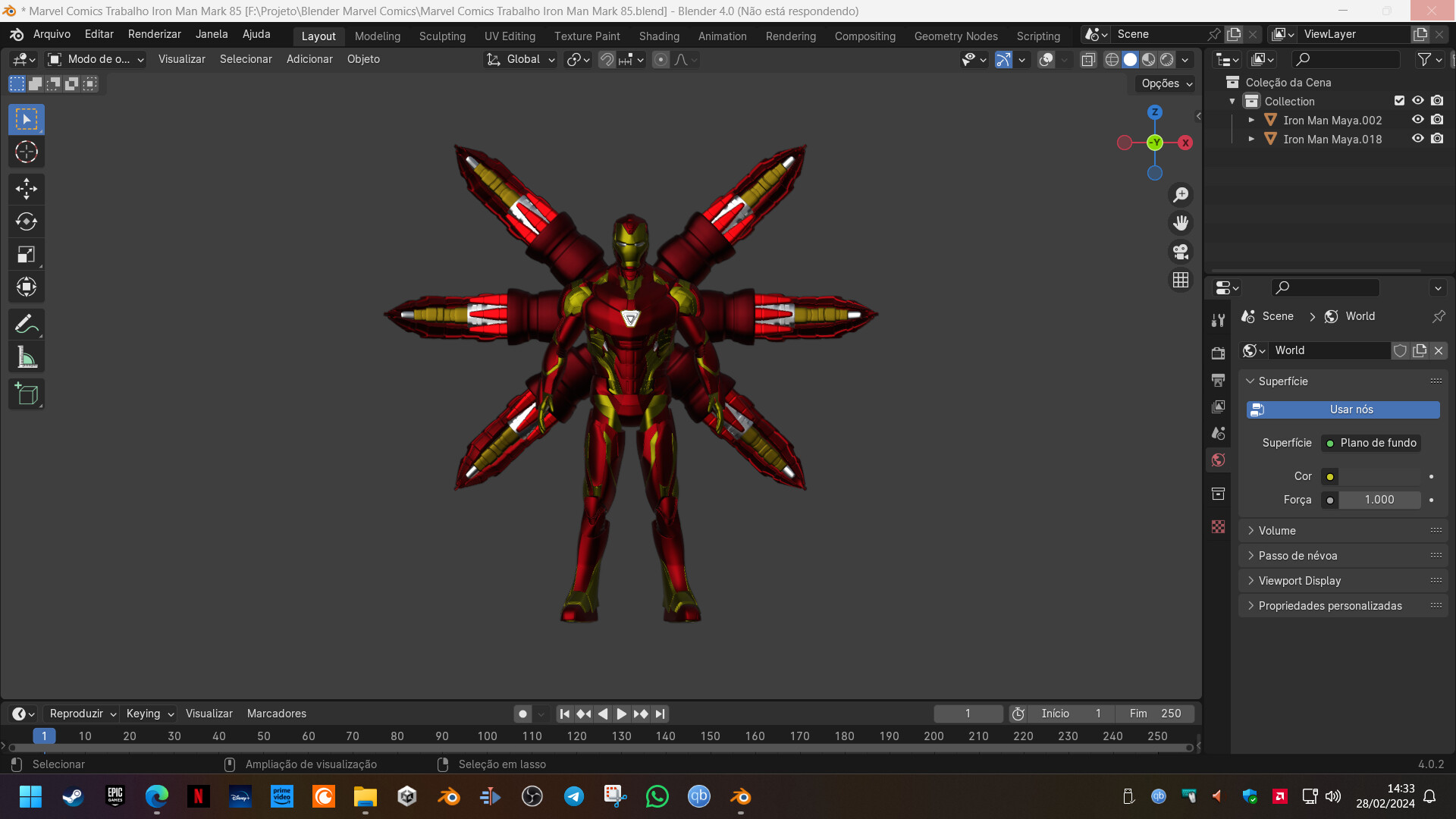Select the Annotate tool
Image resolution: width=1456 pixels, height=819 pixels.
click(27, 324)
